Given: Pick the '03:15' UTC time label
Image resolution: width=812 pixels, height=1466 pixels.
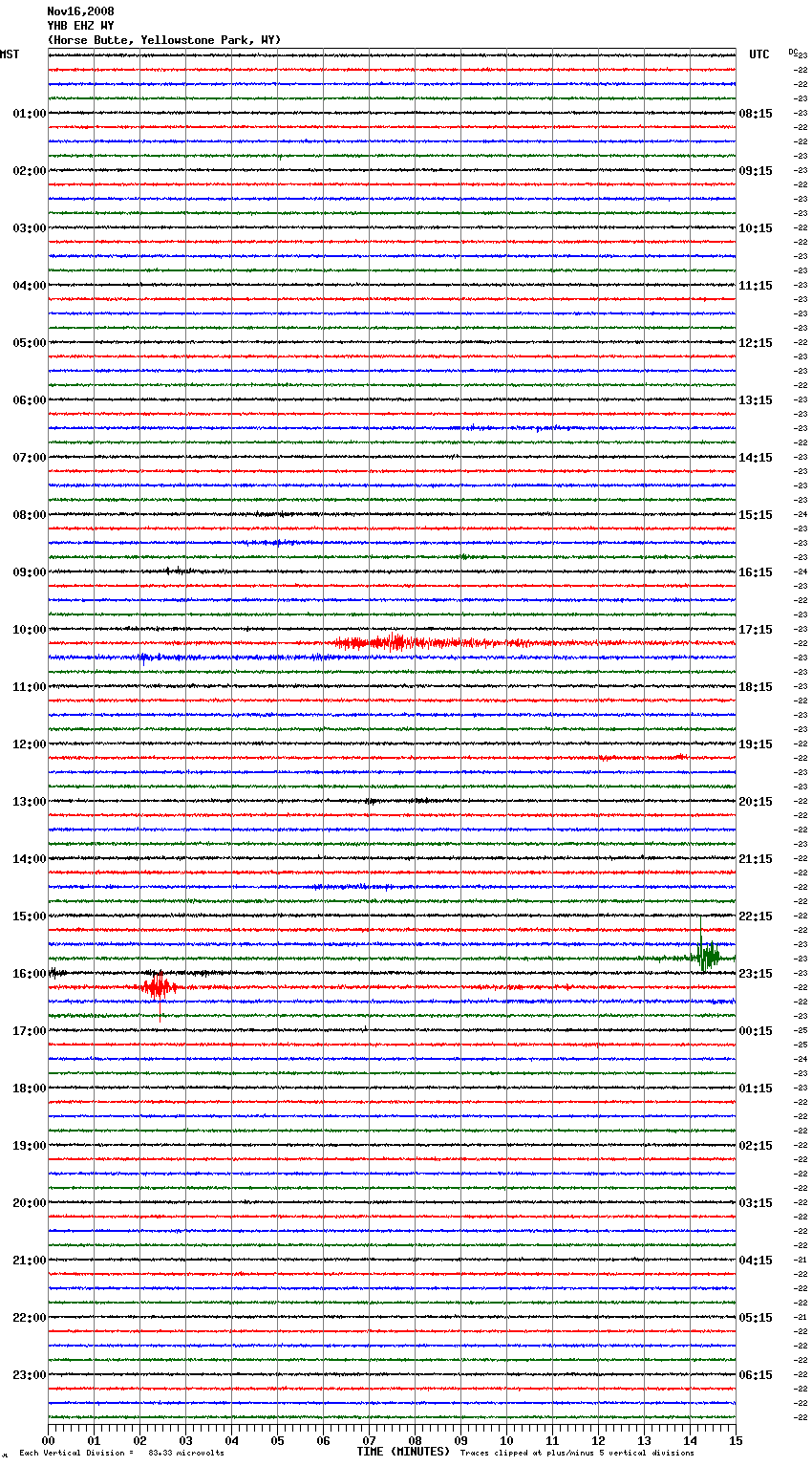Looking at the screenshot, I should click(756, 1203).
